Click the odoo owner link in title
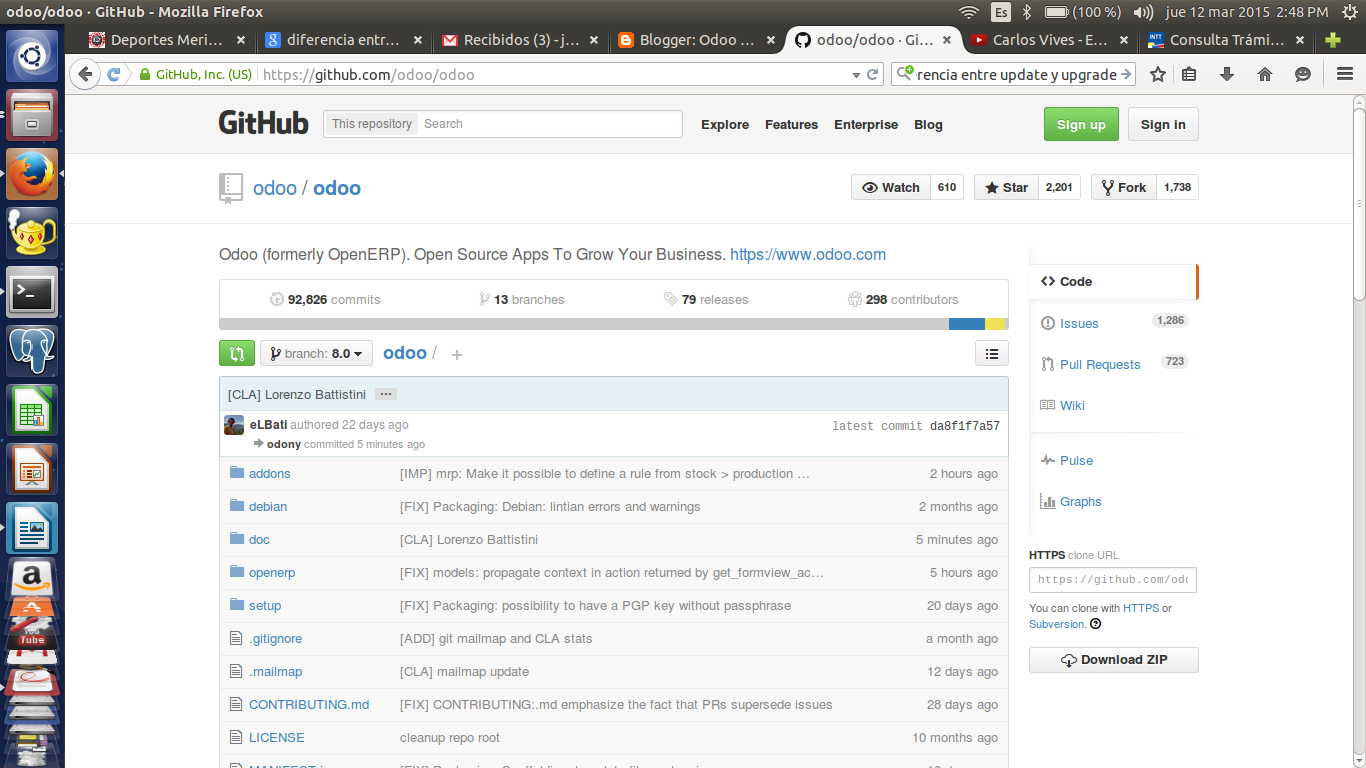This screenshot has width=1366, height=768. click(x=275, y=188)
